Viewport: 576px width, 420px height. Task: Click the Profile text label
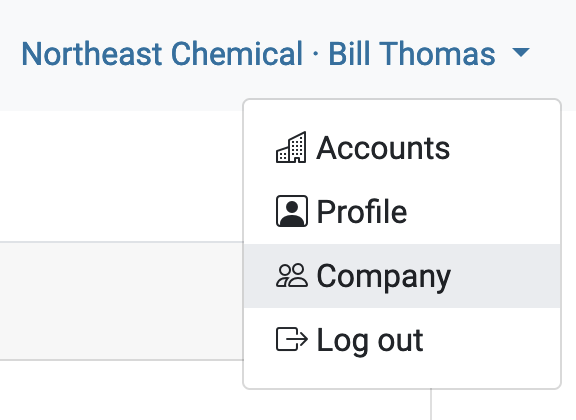click(362, 211)
